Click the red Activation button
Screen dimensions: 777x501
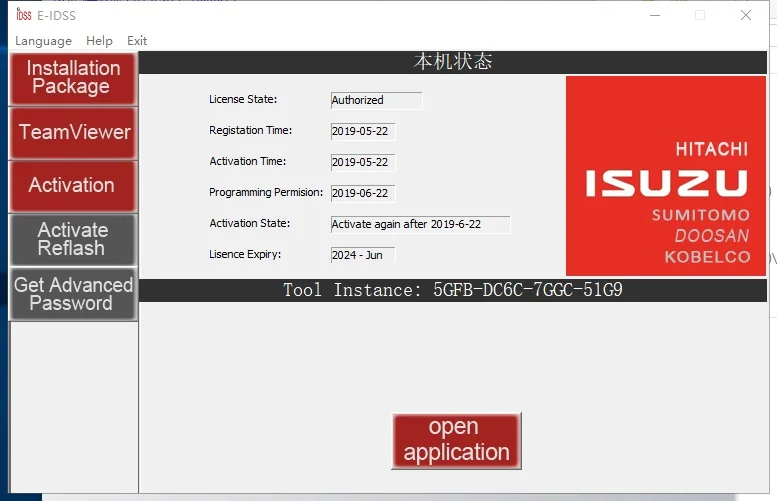pos(73,186)
